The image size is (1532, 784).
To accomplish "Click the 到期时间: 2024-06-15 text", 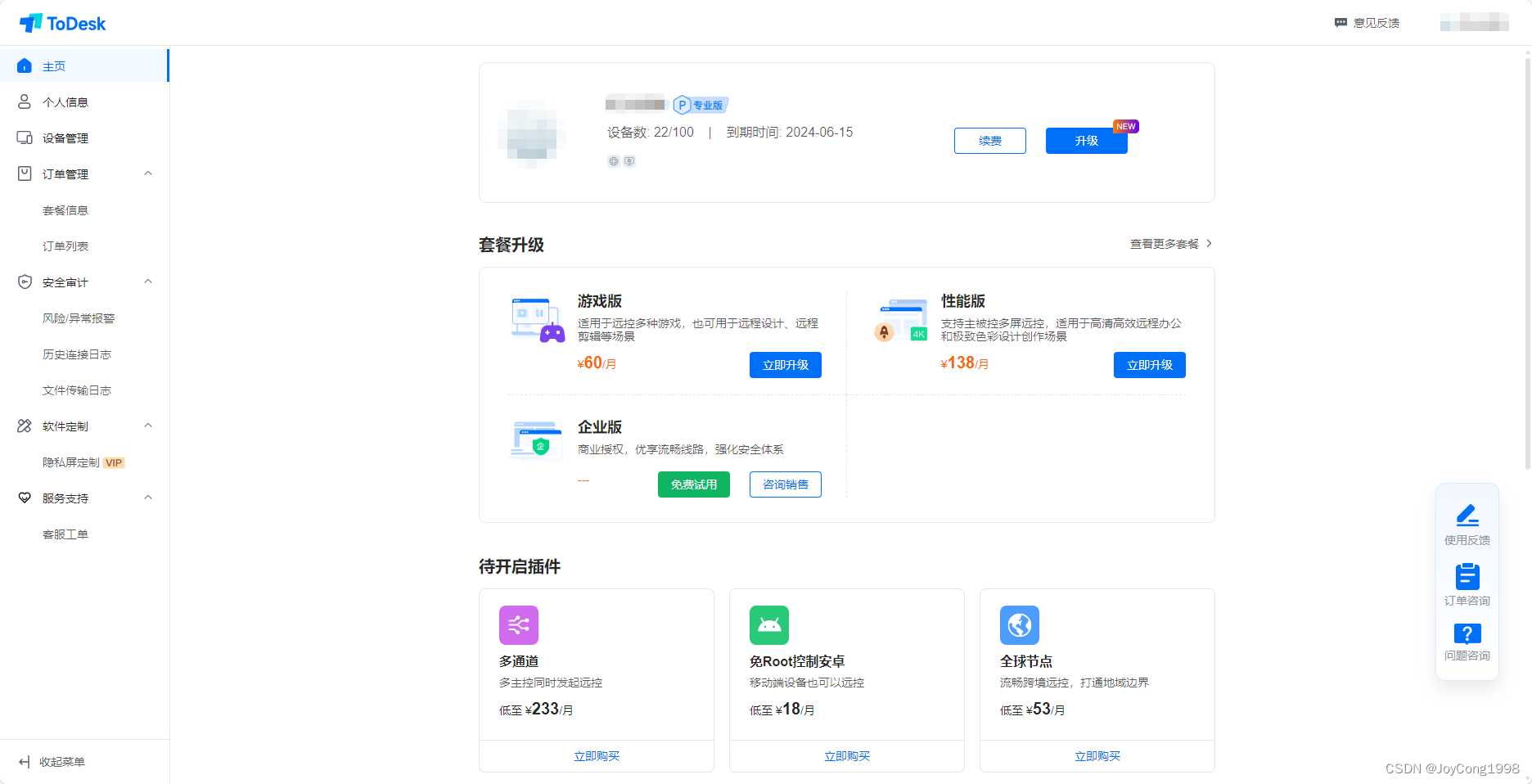I will (790, 133).
